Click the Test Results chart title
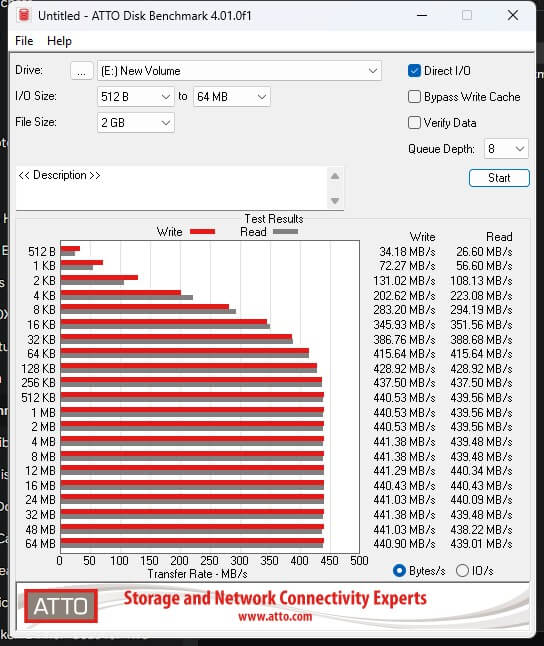Screen dimensions: 544x646 (274, 219)
